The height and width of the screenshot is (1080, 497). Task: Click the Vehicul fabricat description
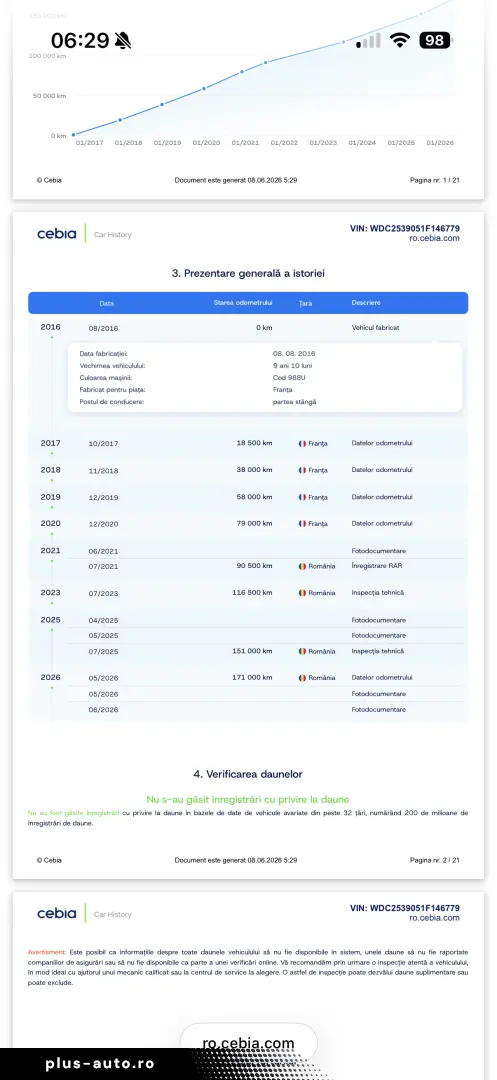click(375, 328)
